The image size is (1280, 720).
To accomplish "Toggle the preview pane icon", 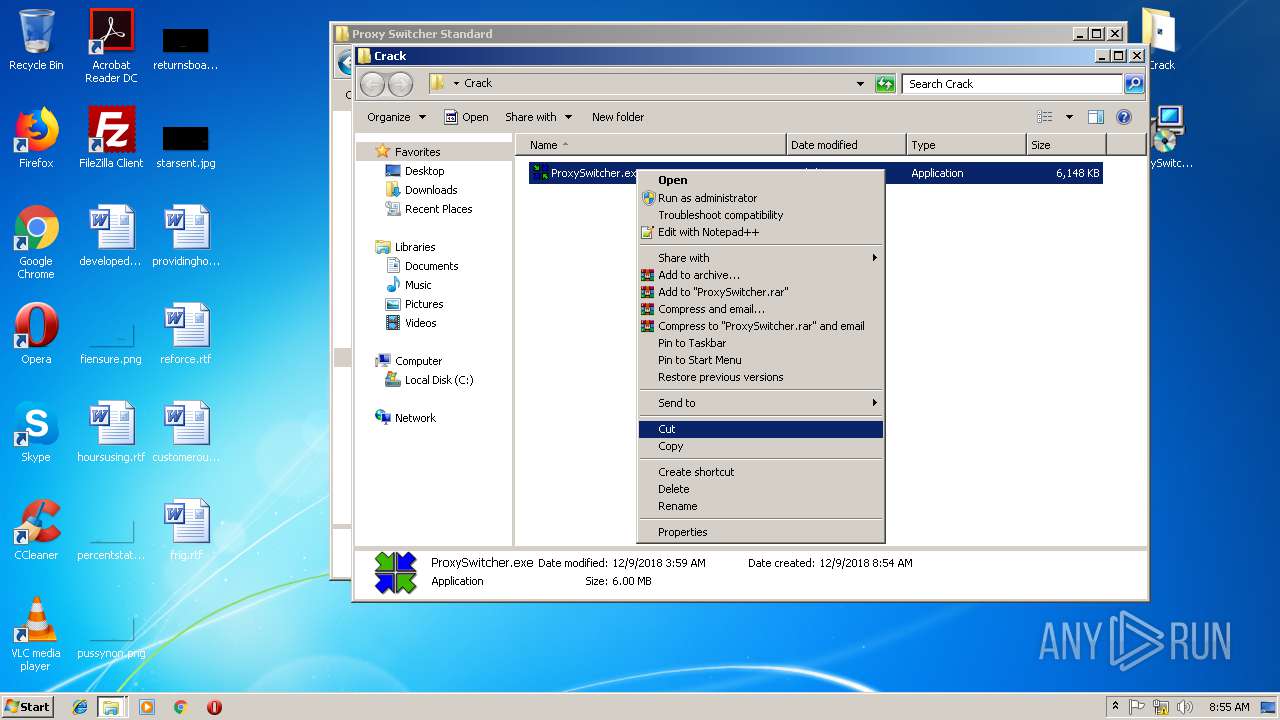I will (1096, 117).
